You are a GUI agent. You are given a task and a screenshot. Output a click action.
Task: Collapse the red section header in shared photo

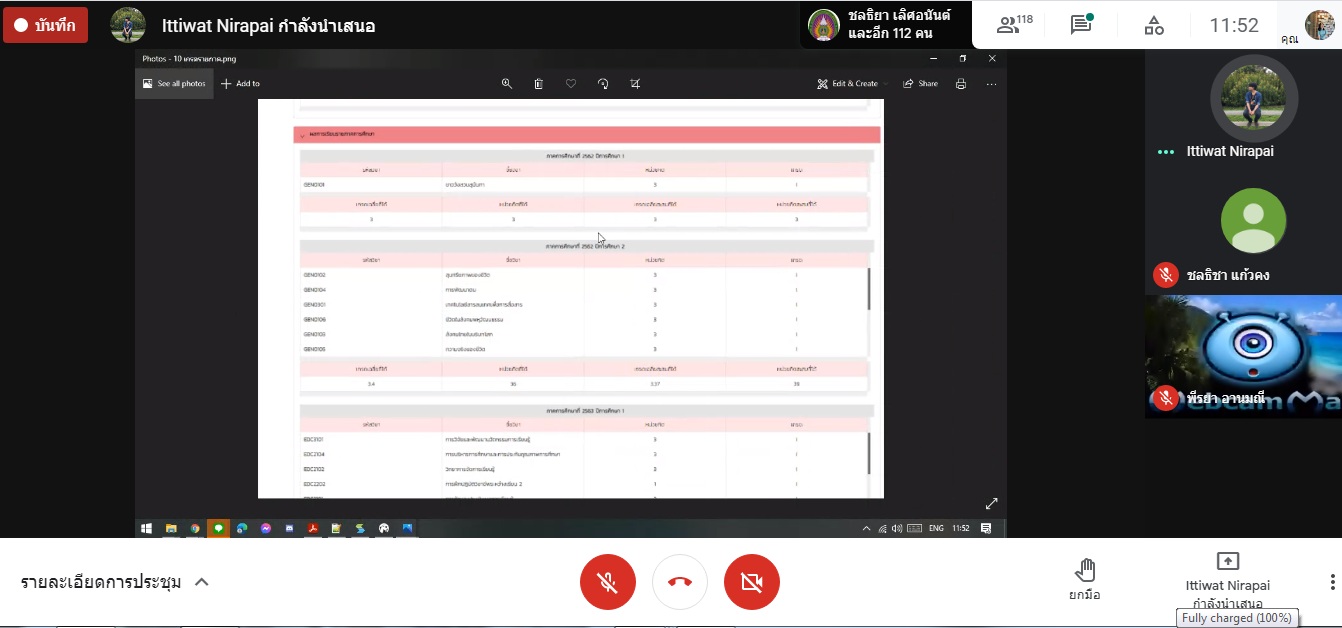click(302, 135)
